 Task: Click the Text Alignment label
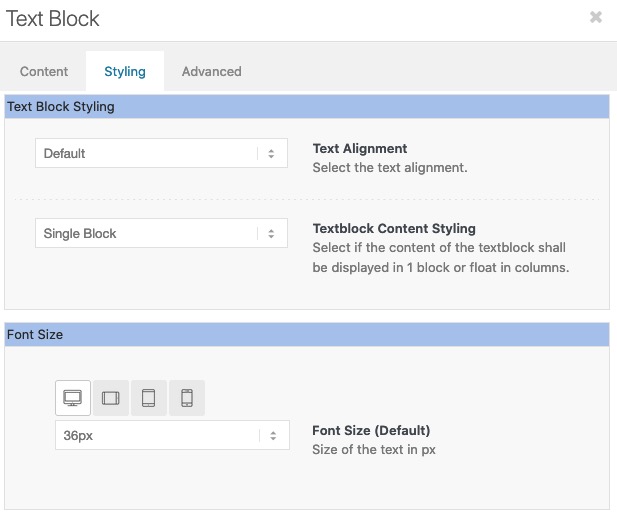point(360,149)
